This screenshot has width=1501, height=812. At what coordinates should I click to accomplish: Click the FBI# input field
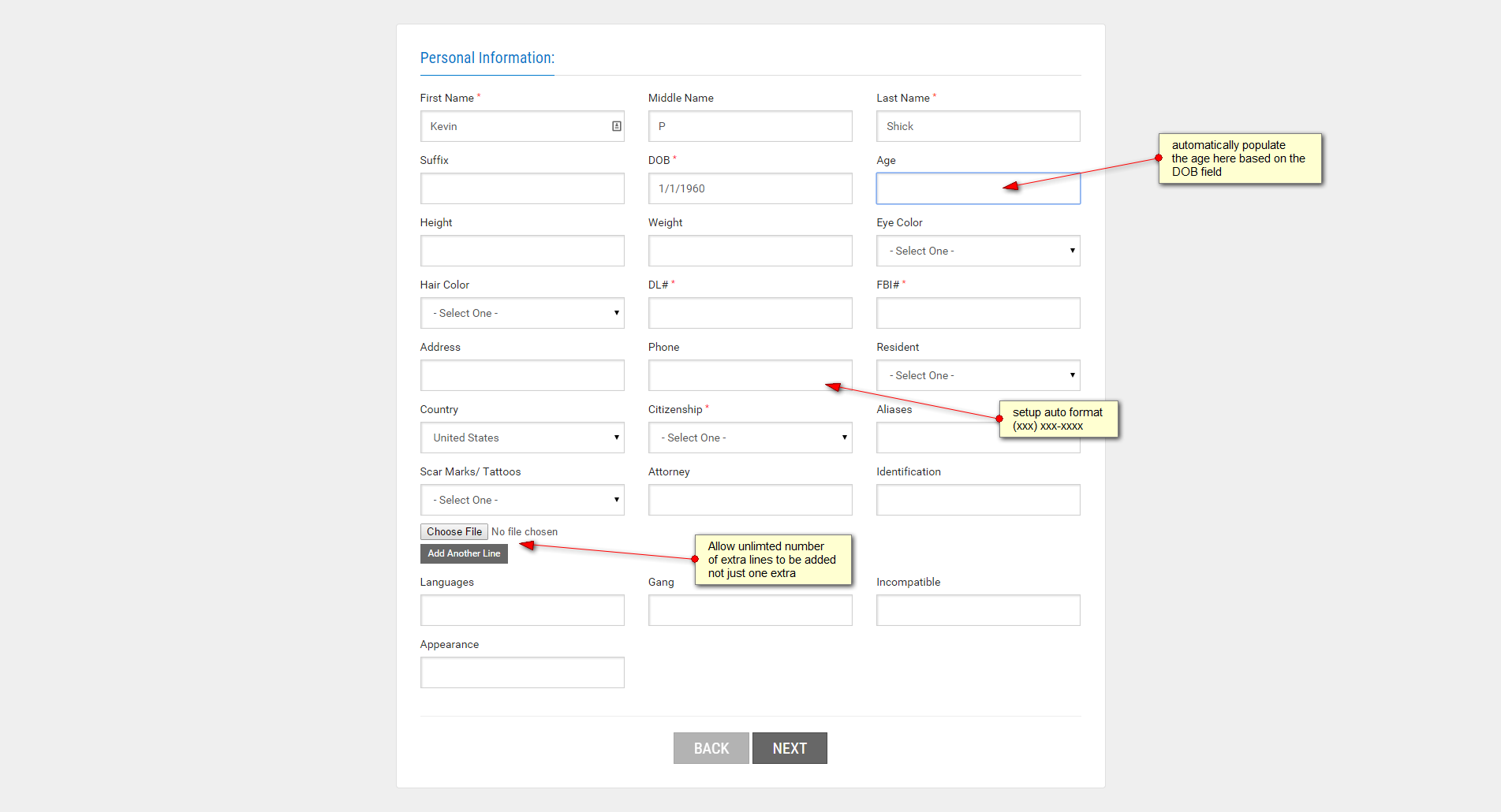click(x=977, y=313)
